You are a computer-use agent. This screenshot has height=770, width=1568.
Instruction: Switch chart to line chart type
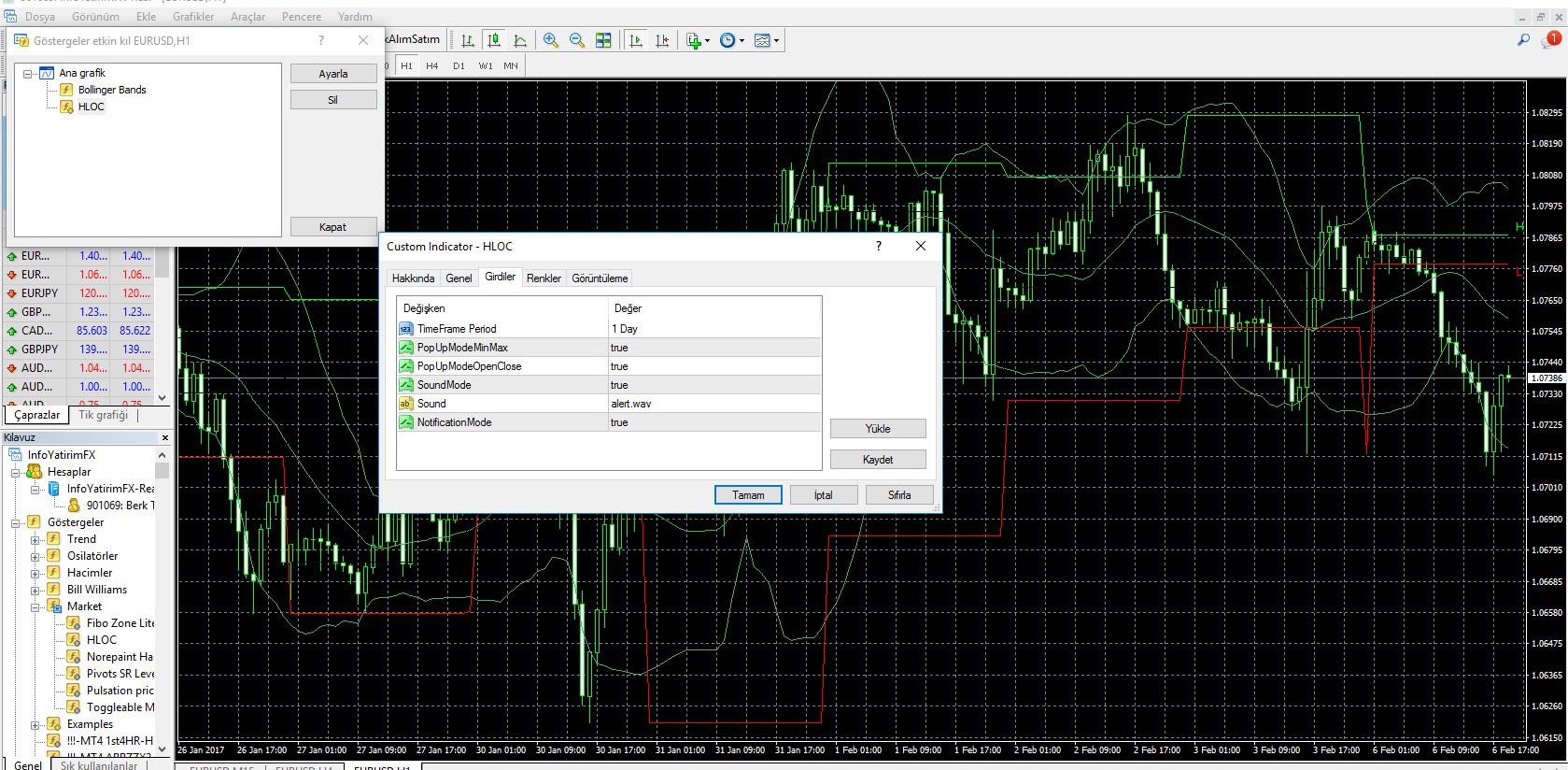(520, 40)
